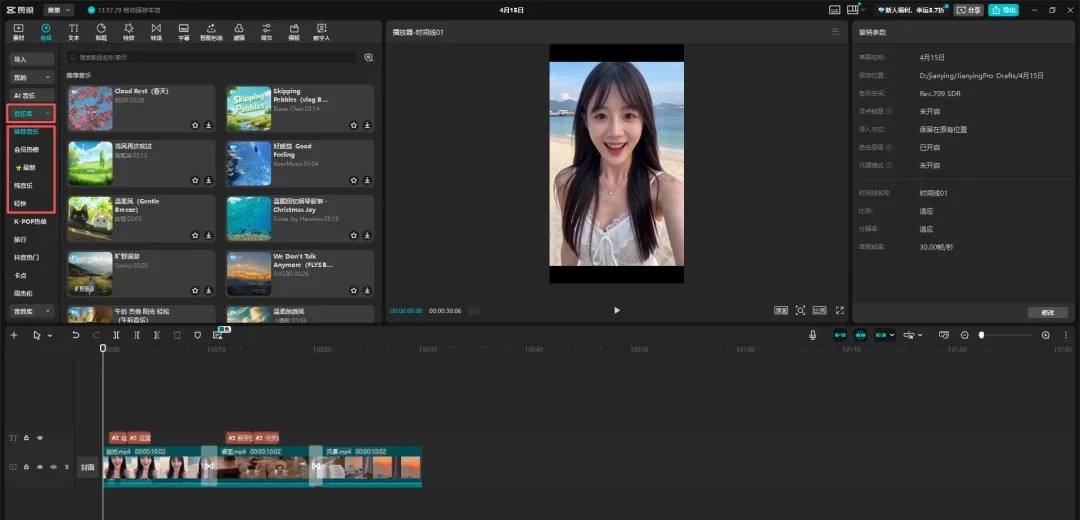Click the undo arrow in timeline toolbar
1080x520 pixels.
[76, 335]
